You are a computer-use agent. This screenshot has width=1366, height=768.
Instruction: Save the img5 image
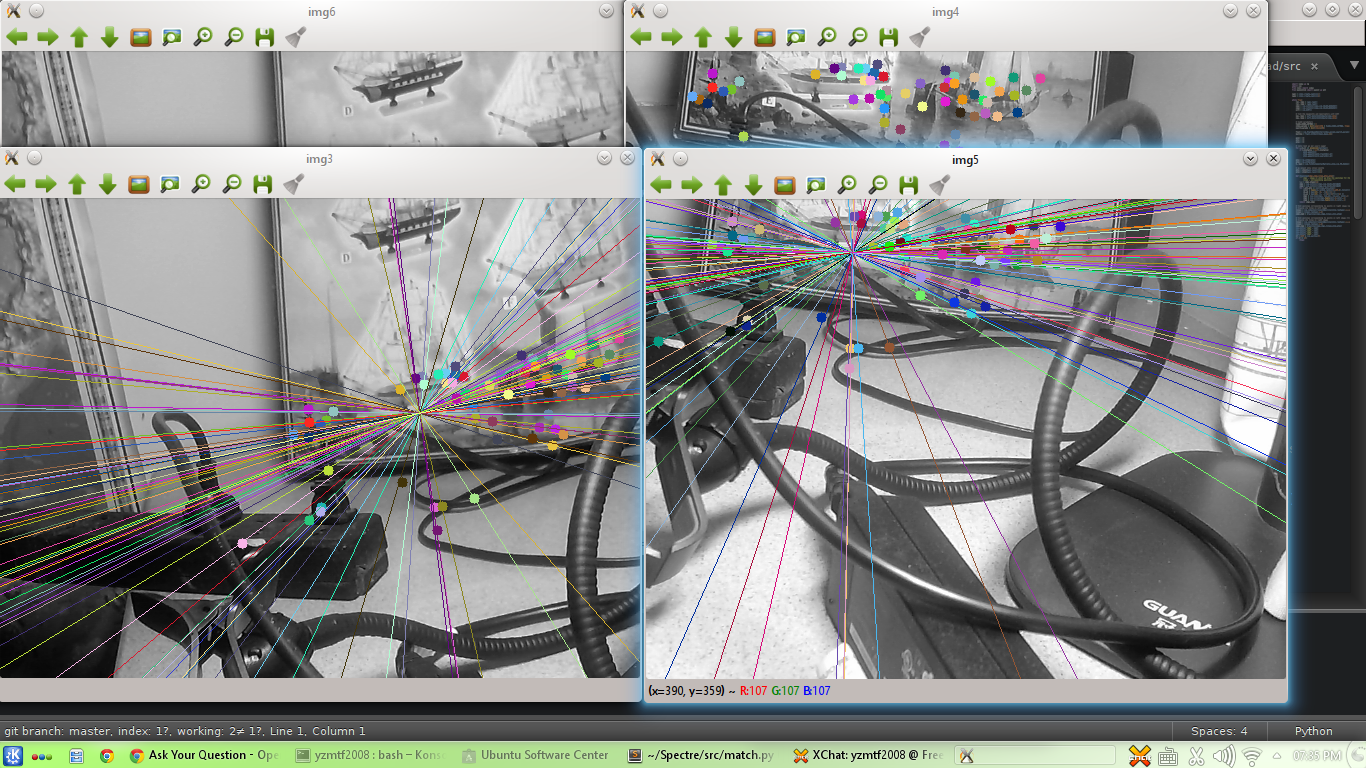[x=909, y=185]
